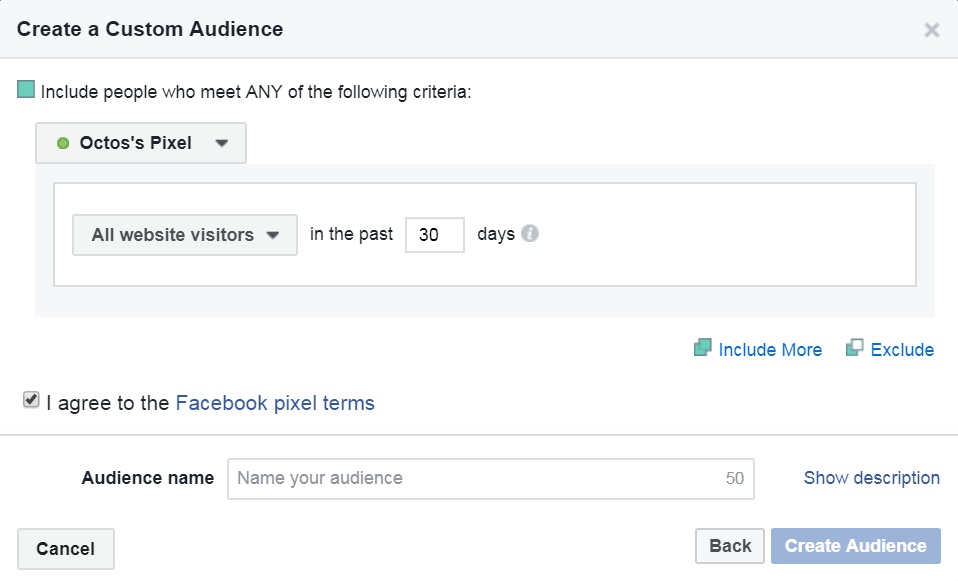
Task: Open the Facebook pixel terms link
Action: 275,403
